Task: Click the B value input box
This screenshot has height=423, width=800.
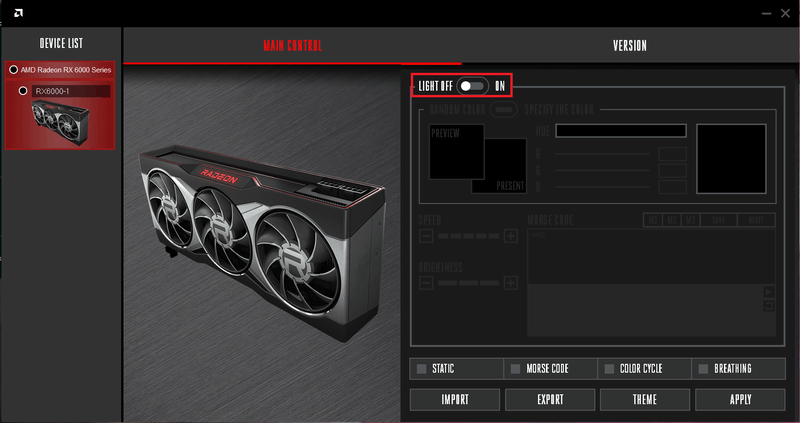Action: 672,187
